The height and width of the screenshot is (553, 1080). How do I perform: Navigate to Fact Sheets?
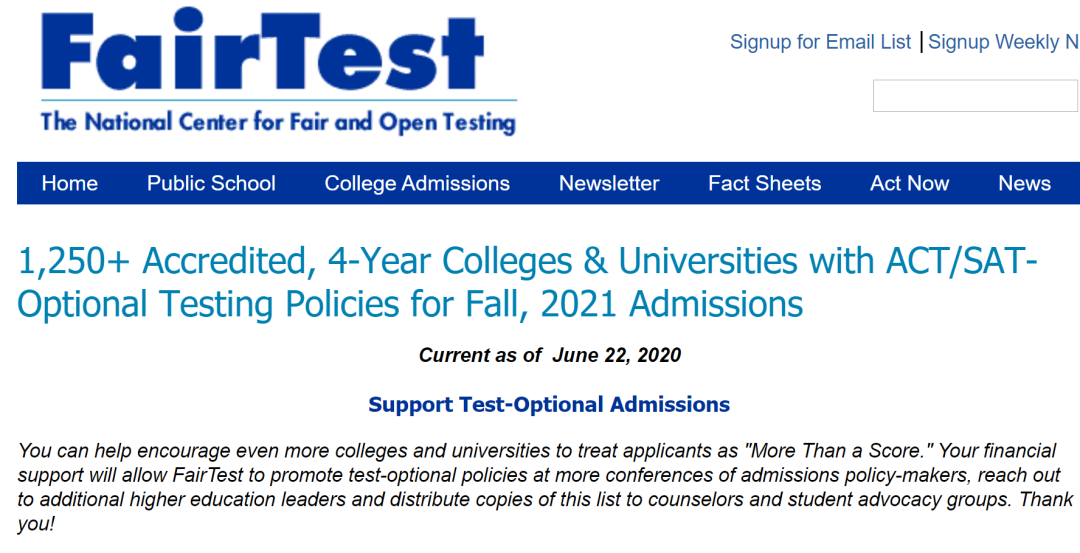(x=764, y=184)
